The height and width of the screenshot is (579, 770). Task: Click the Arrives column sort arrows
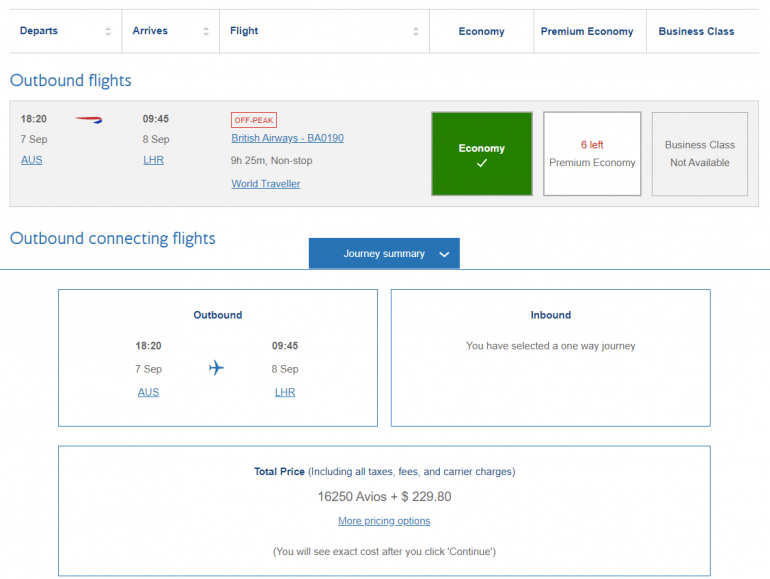(206, 32)
